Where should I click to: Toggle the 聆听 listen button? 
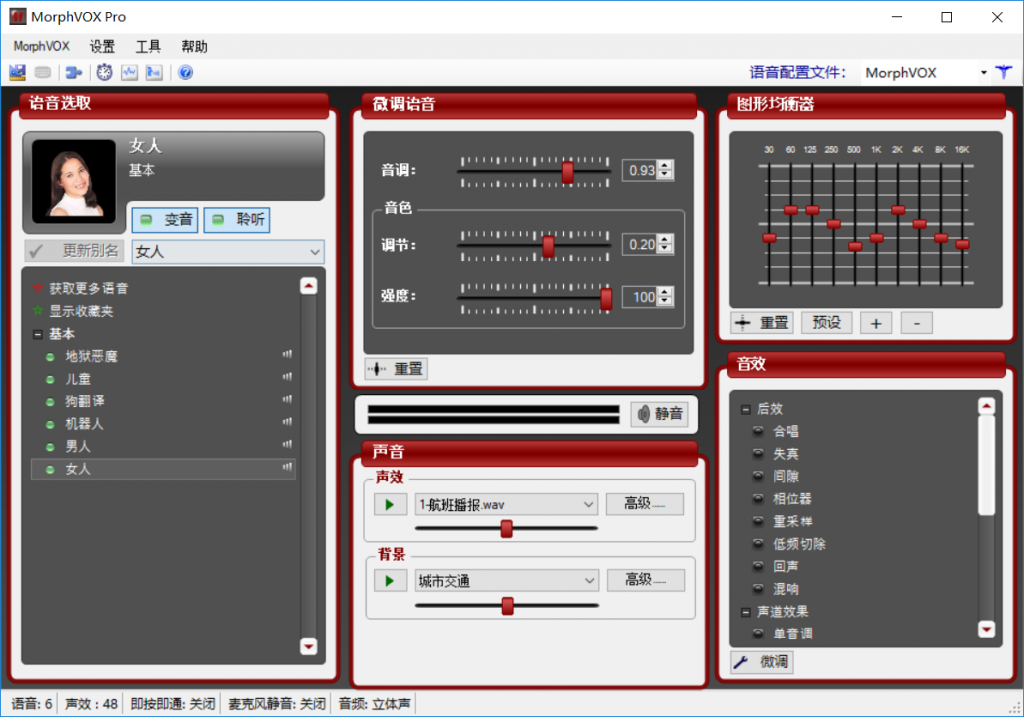(x=236, y=220)
